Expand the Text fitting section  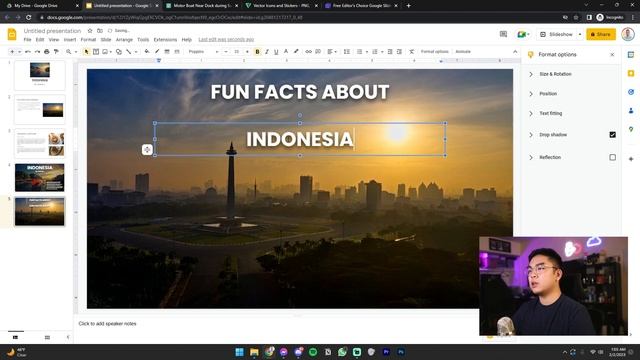coord(531,113)
